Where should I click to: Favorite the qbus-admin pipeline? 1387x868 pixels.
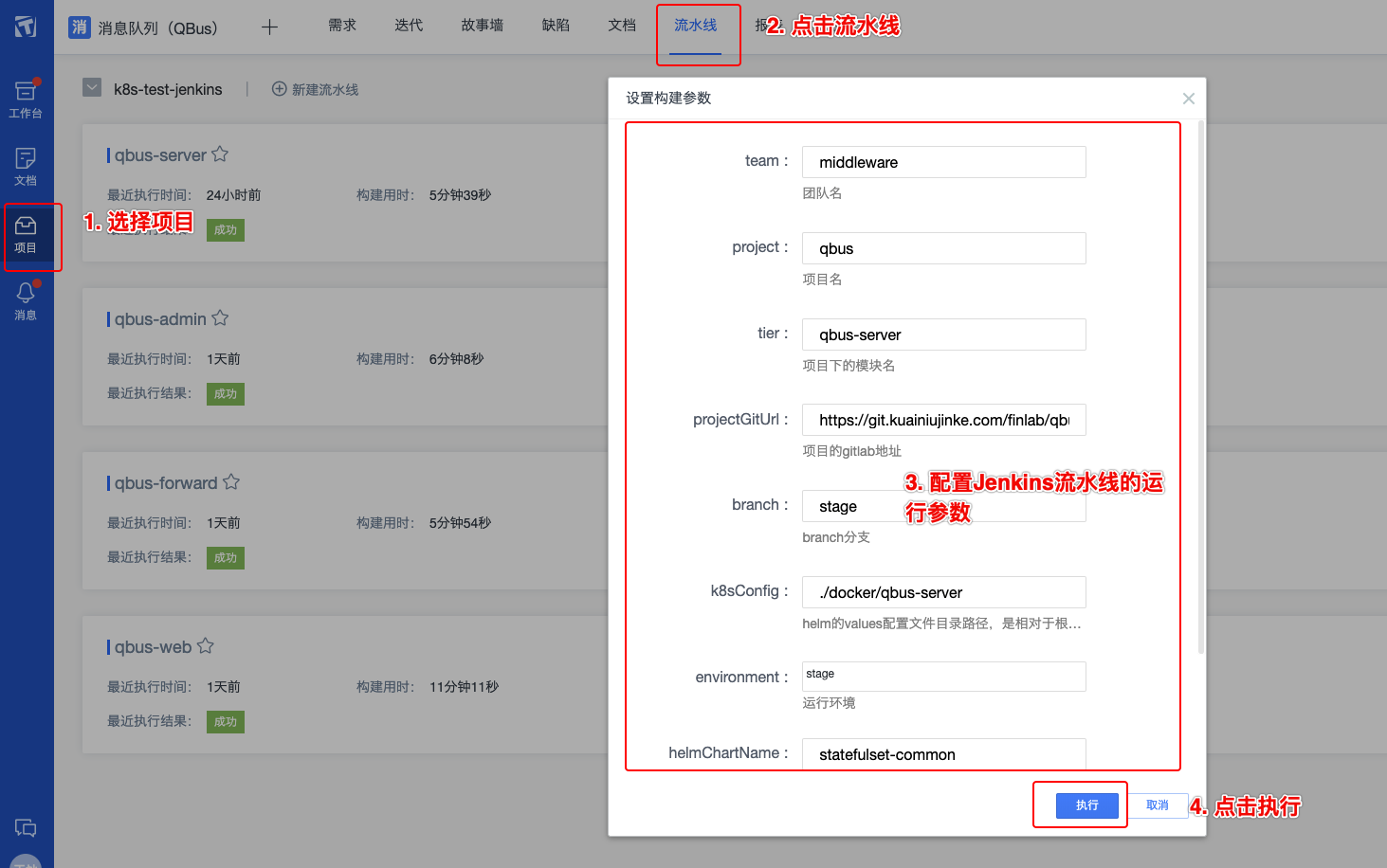pyautogui.click(x=220, y=316)
